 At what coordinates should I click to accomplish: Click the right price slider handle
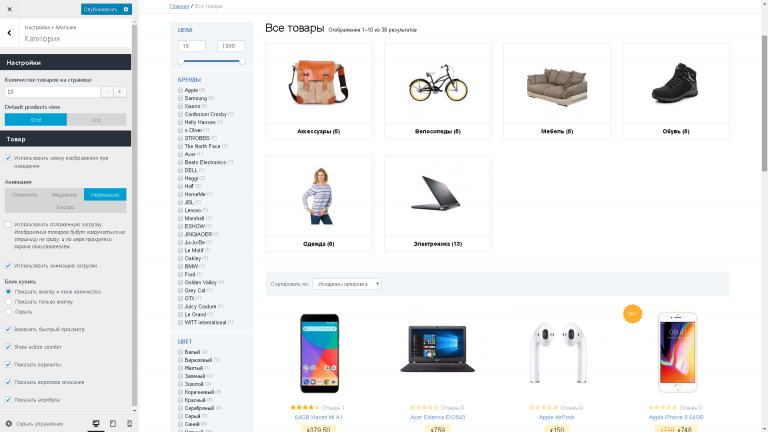(242, 61)
